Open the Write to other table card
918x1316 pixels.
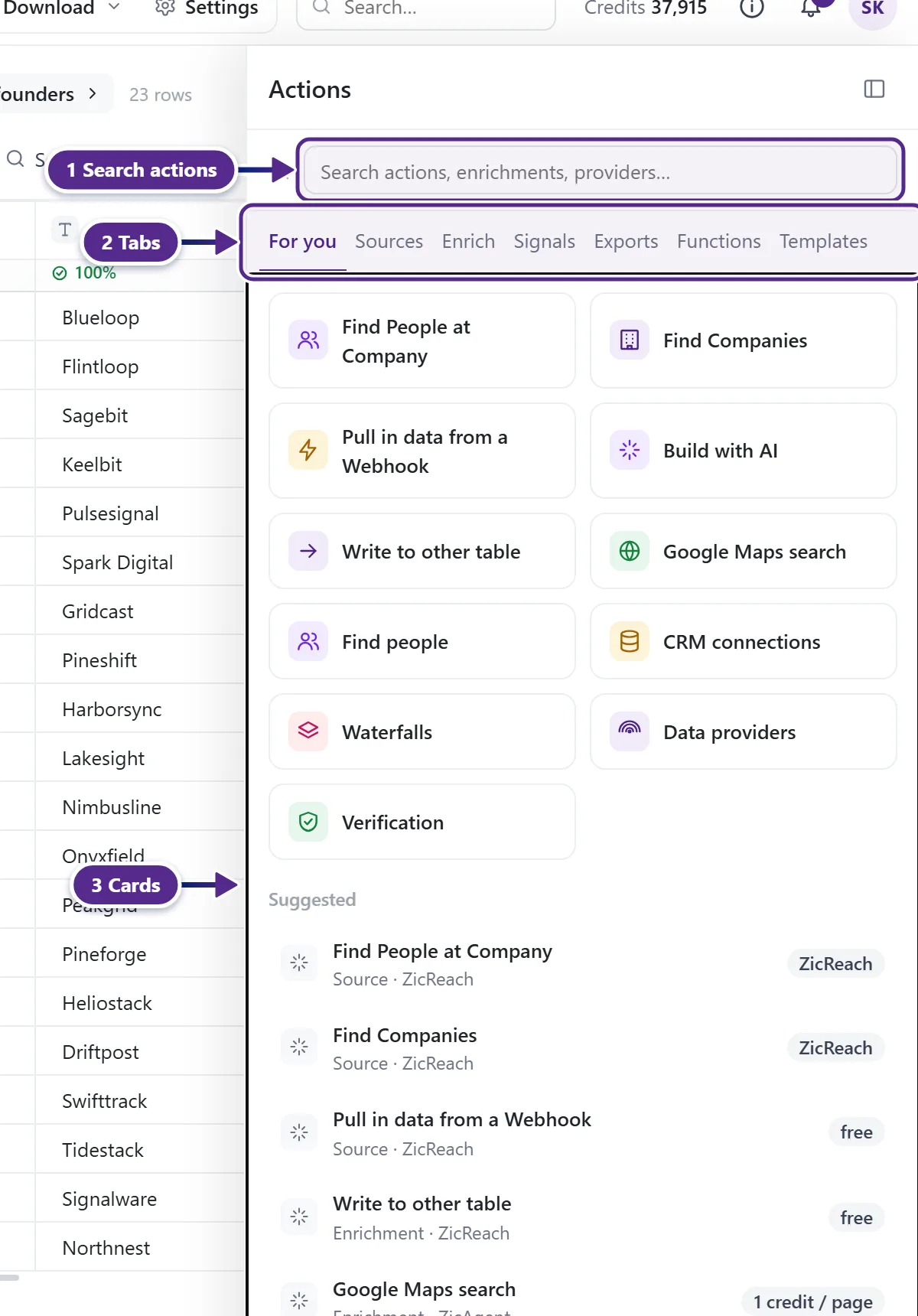tap(422, 551)
